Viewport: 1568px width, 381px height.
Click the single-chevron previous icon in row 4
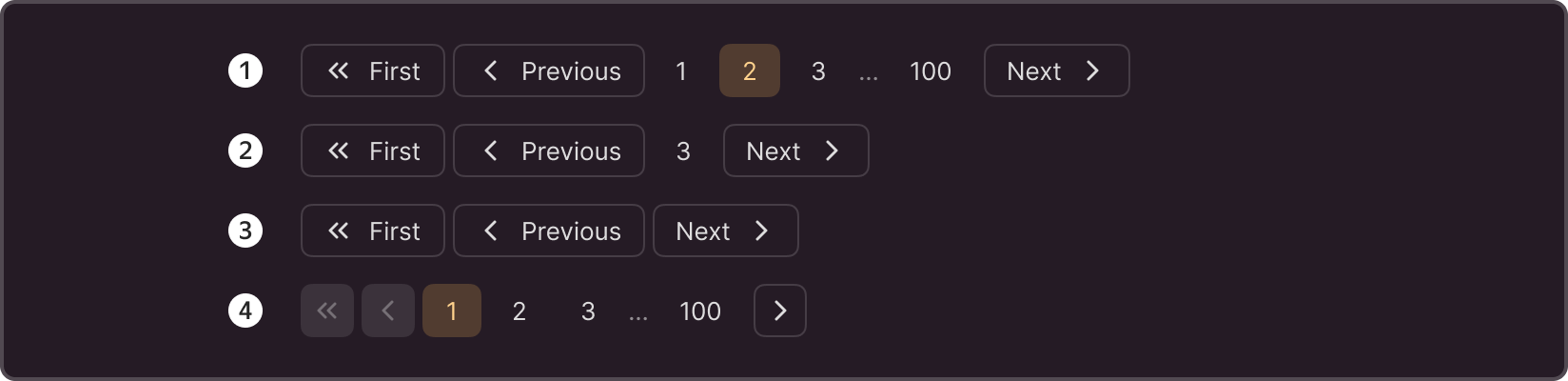click(388, 311)
